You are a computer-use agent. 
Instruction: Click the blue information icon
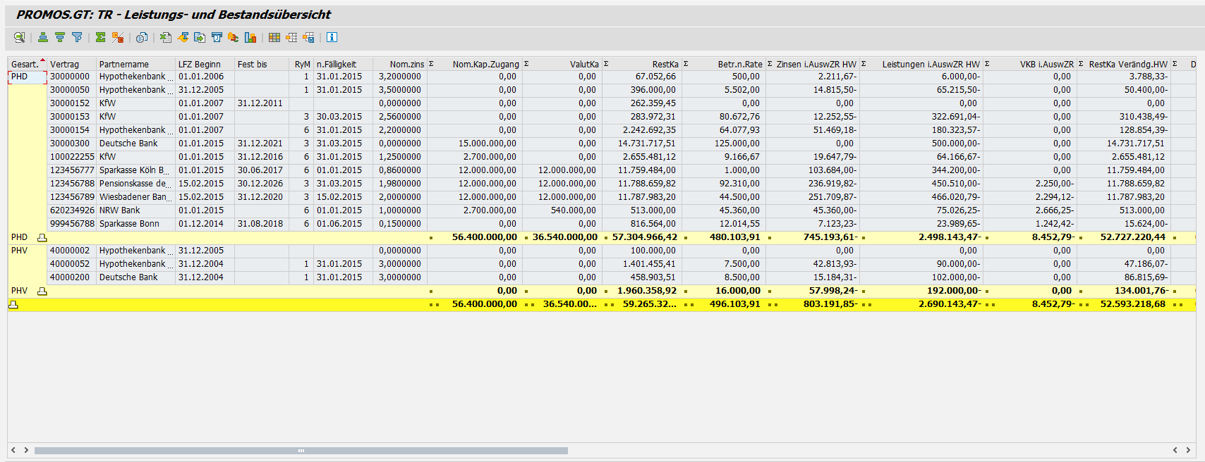coord(332,38)
